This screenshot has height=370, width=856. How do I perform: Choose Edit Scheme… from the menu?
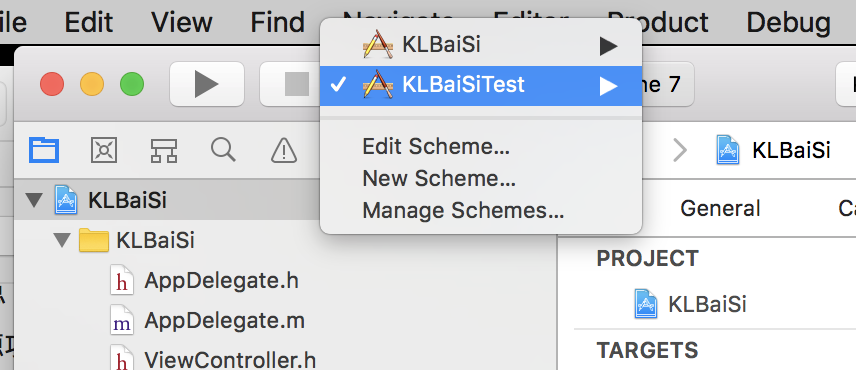coord(436,146)
